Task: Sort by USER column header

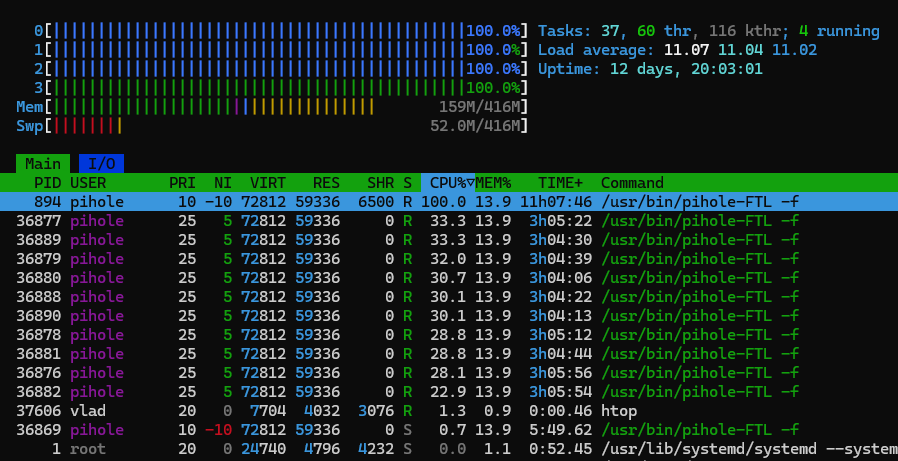Action: point(88,183)
